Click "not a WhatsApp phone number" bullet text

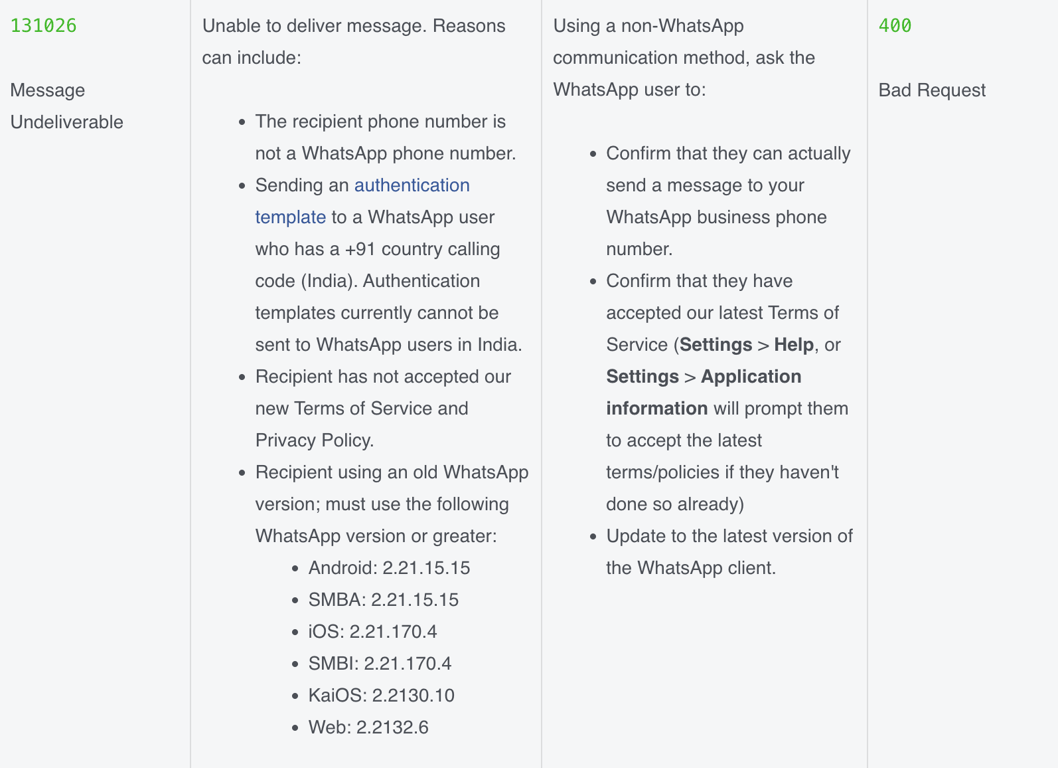(x=385, y=154)
